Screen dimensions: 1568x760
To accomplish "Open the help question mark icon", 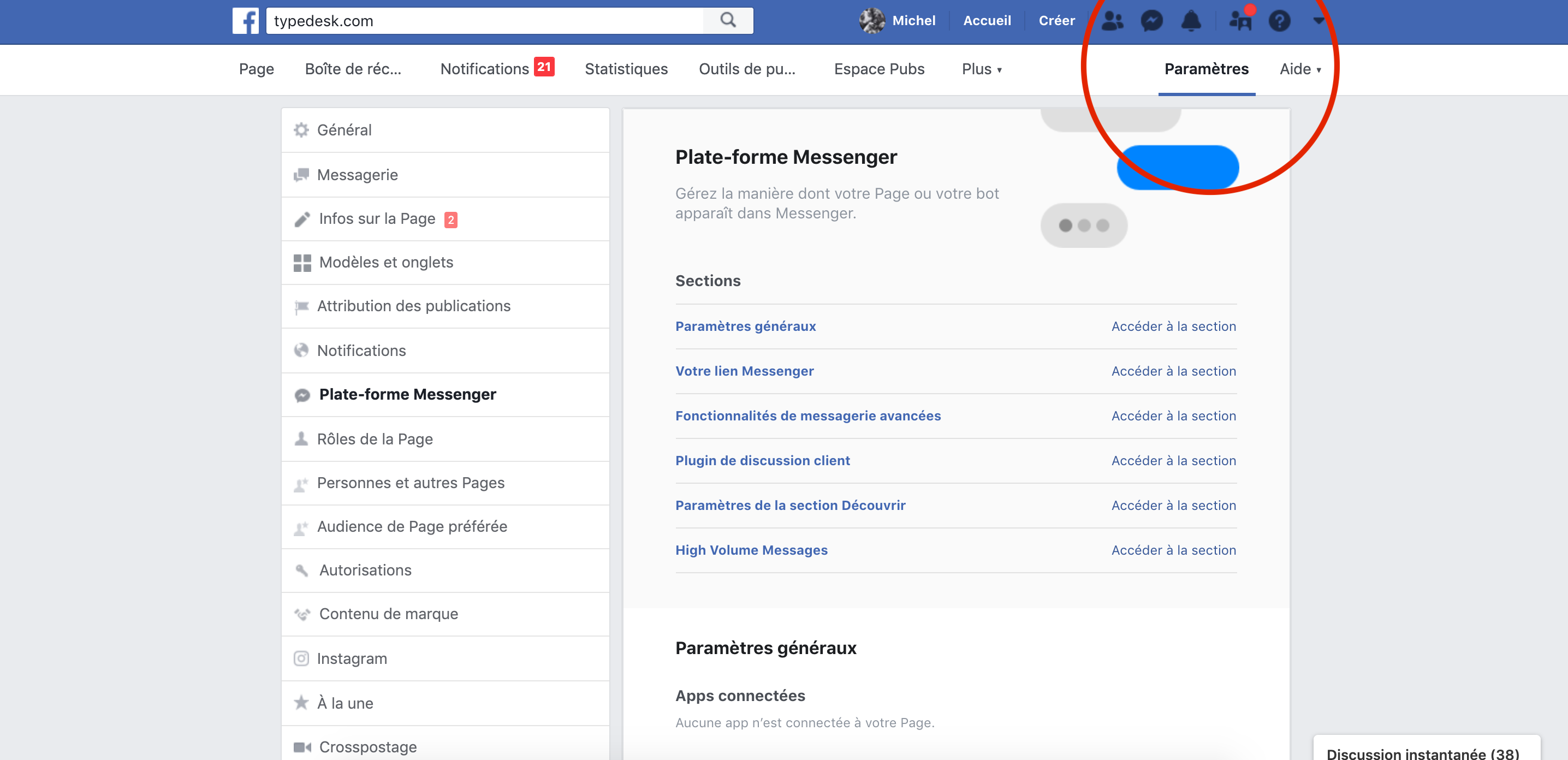I will click(x=1279, y=21).
